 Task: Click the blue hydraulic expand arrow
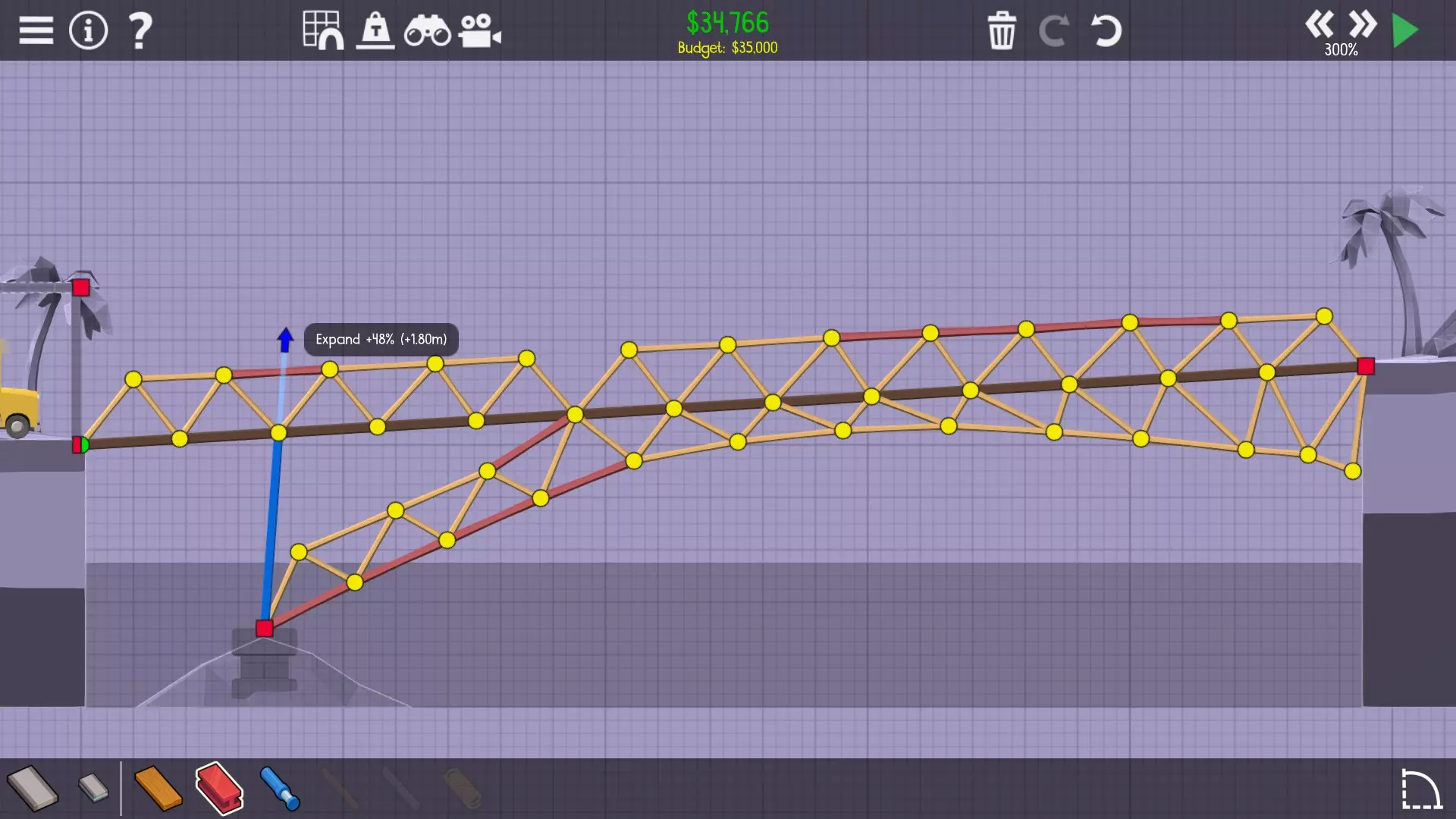tap(285, 339)
